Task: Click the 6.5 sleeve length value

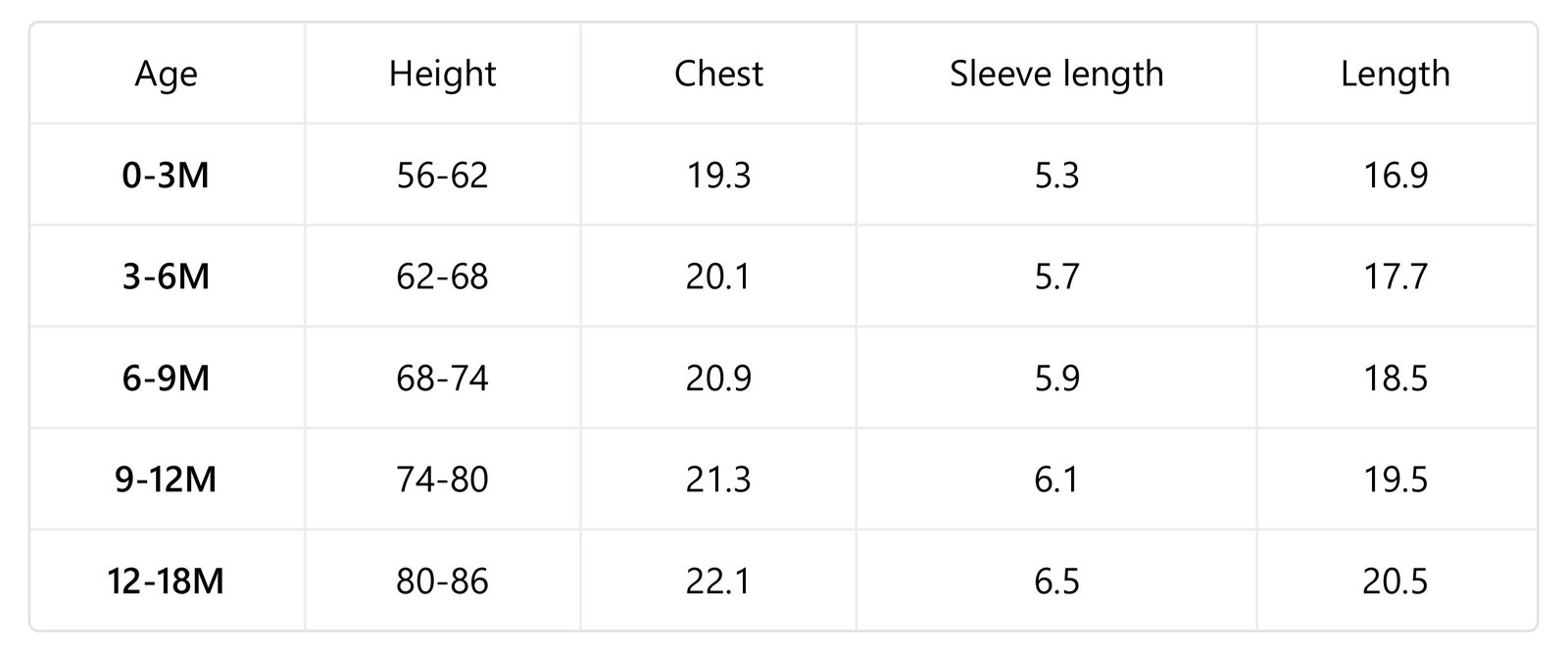Action: pos(1056,581)
